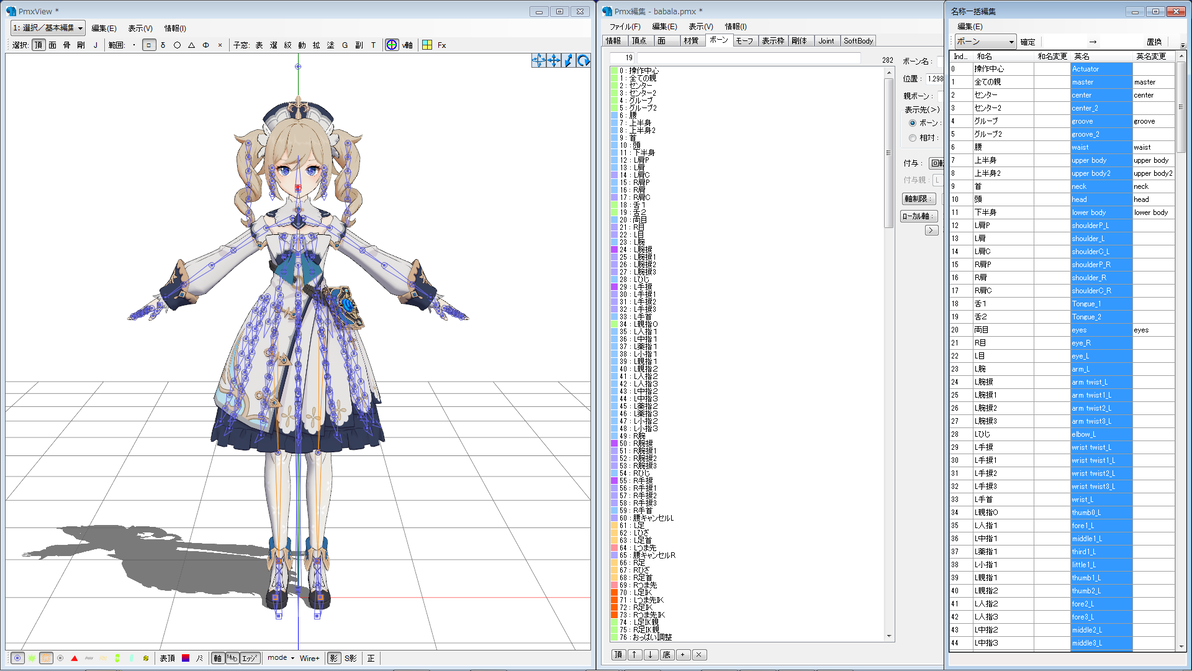The height and width of the screenshot is (671, 1192).
Task: Open the T sub-window
Action: click(x=373, y=46)
